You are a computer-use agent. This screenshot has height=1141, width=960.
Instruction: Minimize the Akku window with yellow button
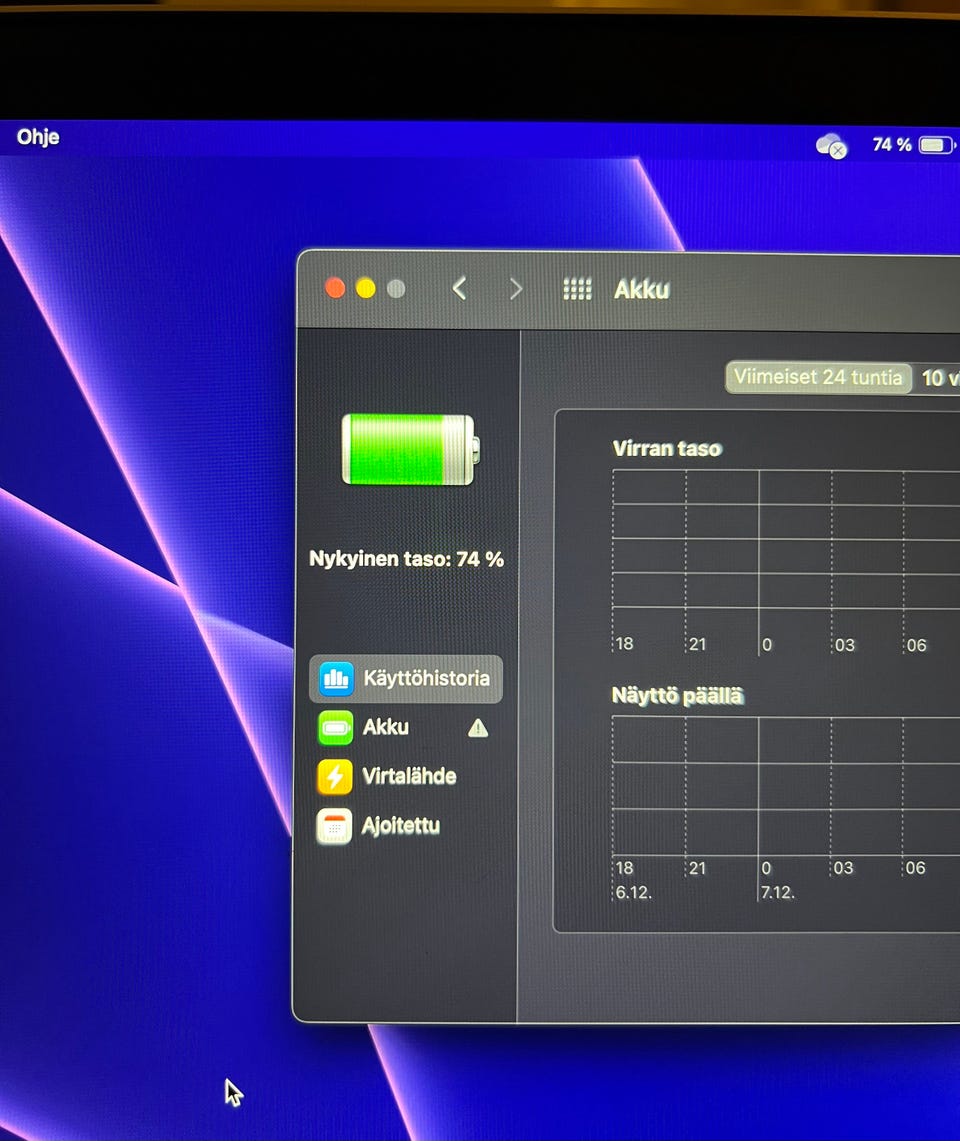pyautogui.click(x=365, y=289)
